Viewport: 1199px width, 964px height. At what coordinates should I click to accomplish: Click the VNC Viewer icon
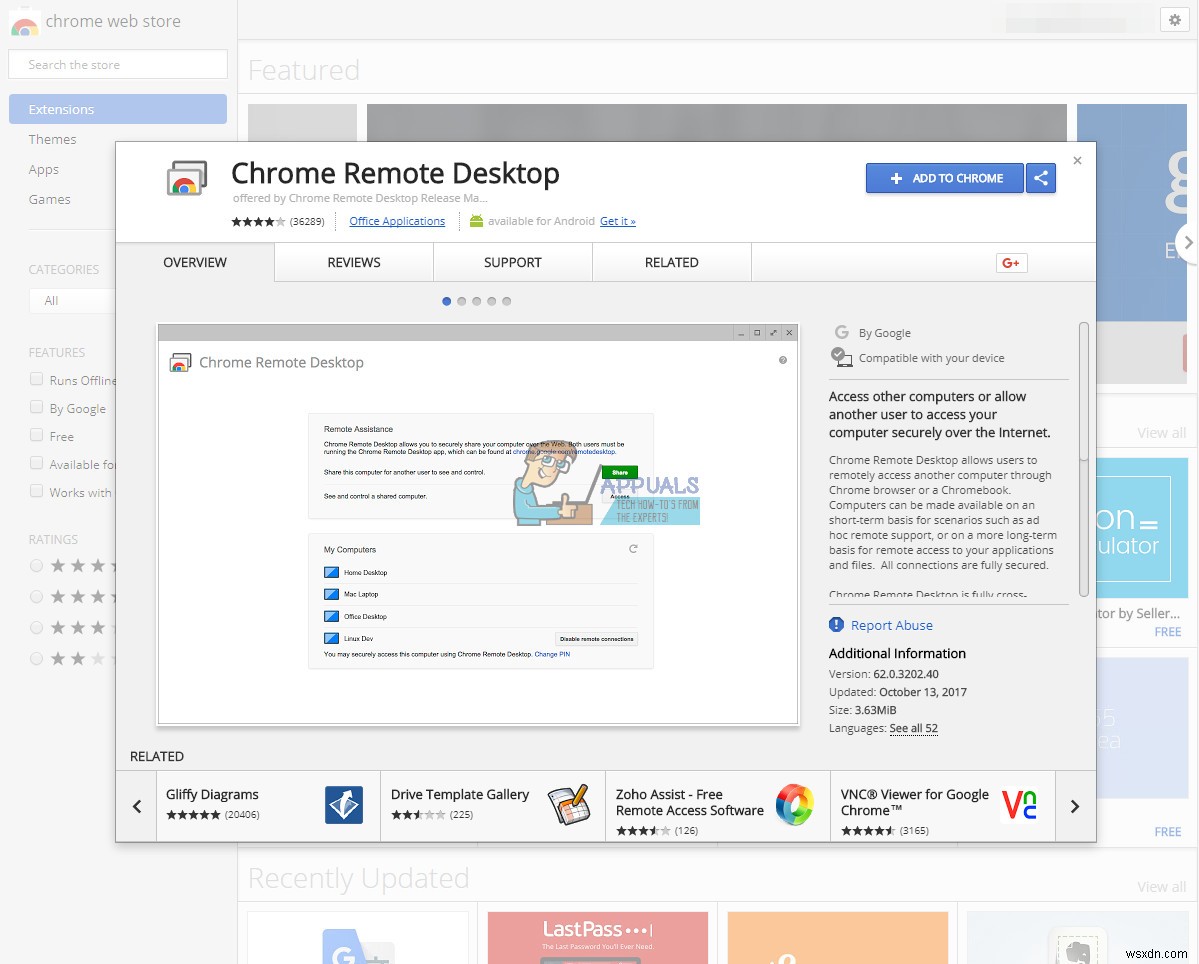[x=1019, y=805]
